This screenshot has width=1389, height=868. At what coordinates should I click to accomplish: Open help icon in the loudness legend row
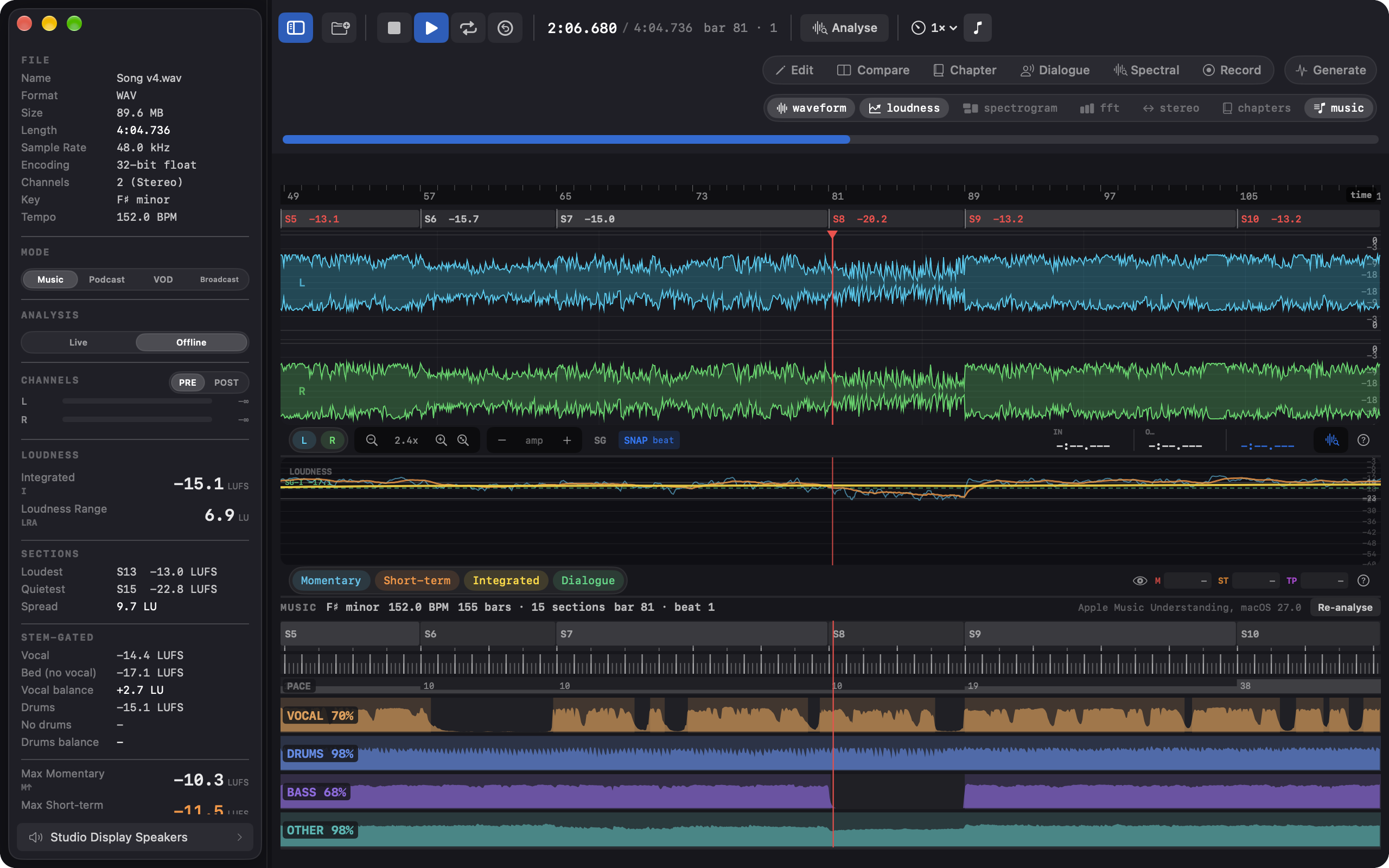pos(1363,580)
